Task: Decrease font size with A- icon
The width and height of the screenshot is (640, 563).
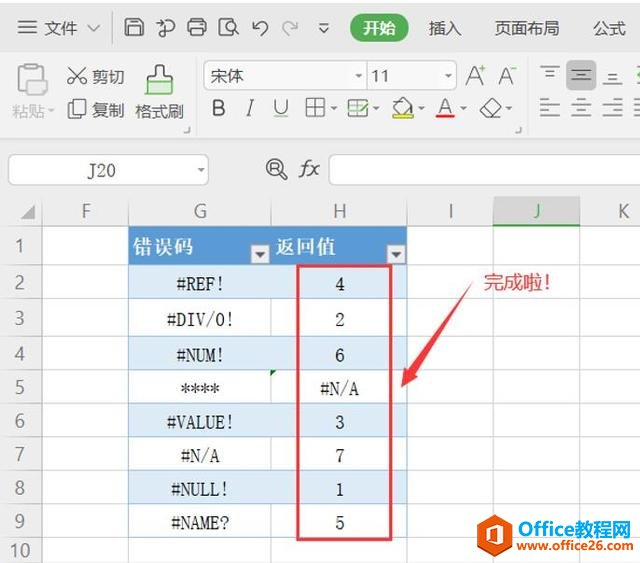Action: pos(507,76)
